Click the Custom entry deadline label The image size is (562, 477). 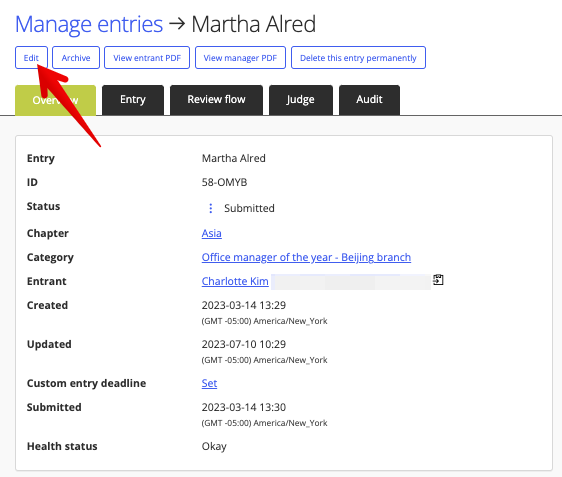[86, 383]
